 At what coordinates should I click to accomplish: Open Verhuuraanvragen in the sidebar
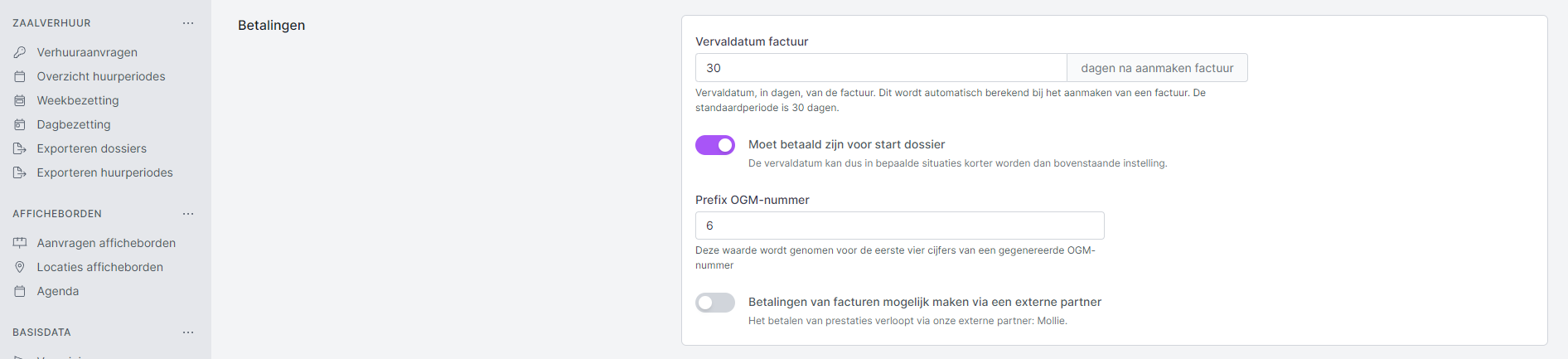[87, 52]
